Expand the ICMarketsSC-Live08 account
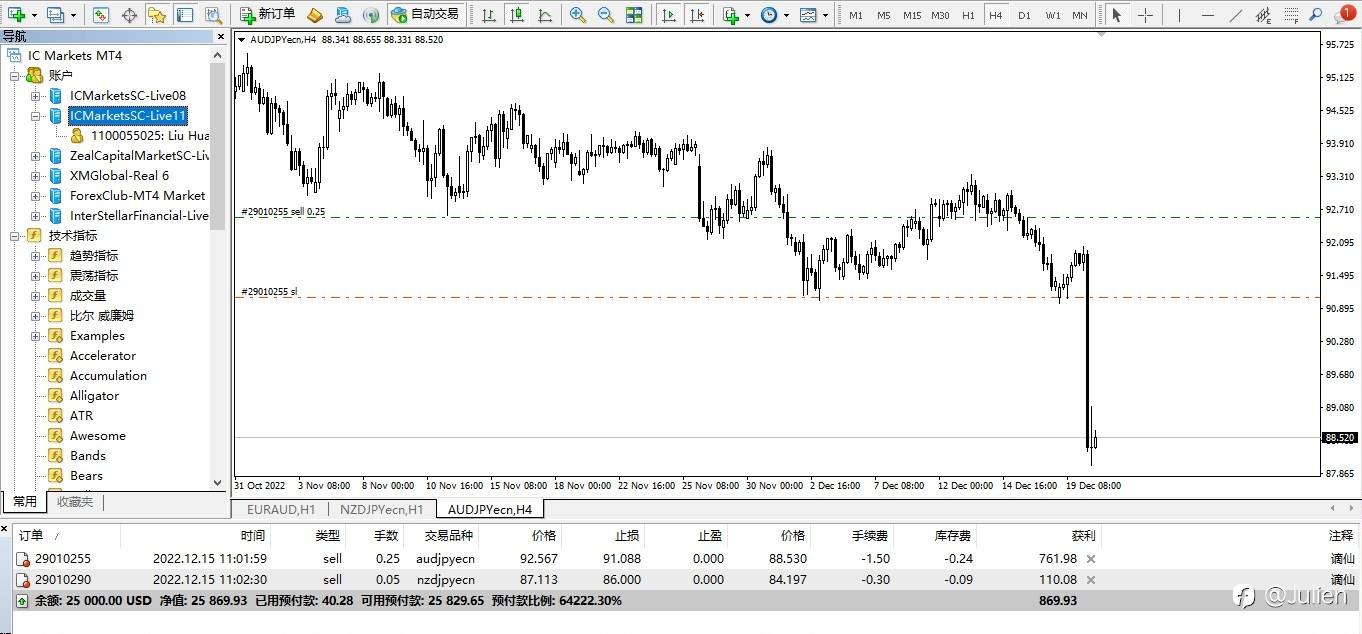 pos(36,96)
